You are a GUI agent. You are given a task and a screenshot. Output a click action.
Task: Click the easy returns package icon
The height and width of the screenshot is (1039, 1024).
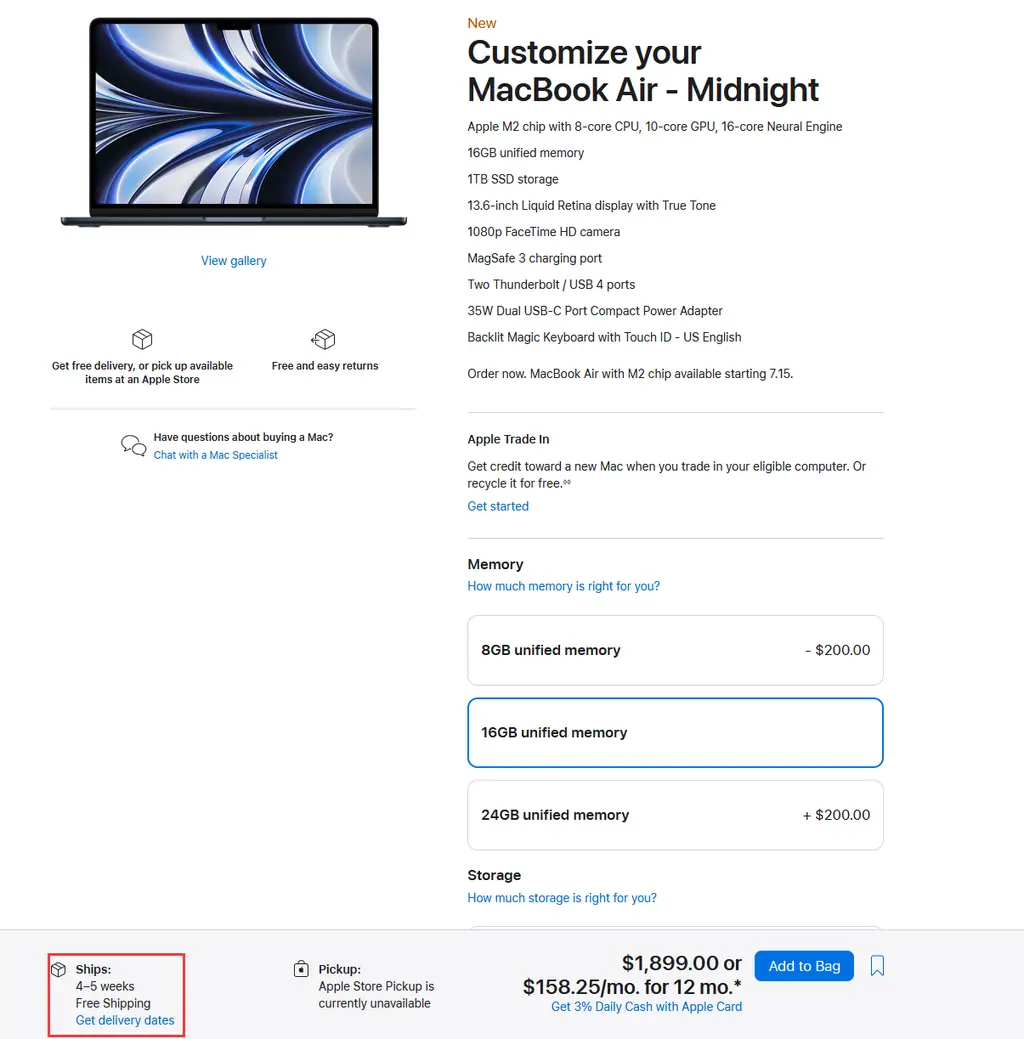point(323,339)
